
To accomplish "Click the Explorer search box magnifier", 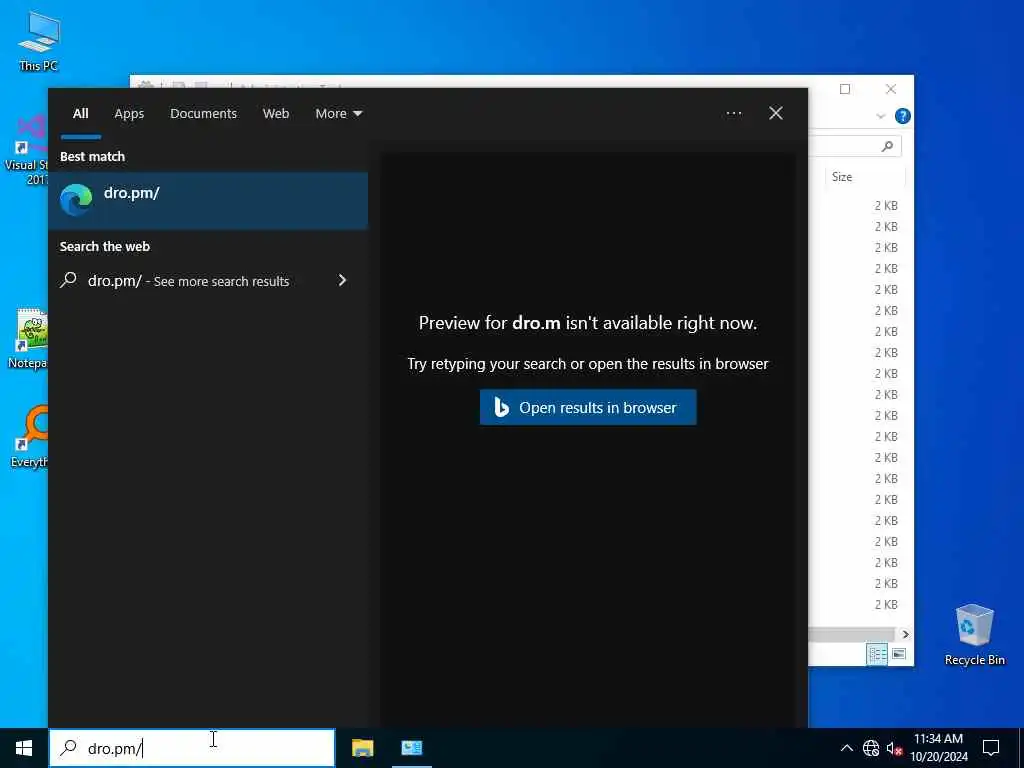I will [x=887, y=146].
